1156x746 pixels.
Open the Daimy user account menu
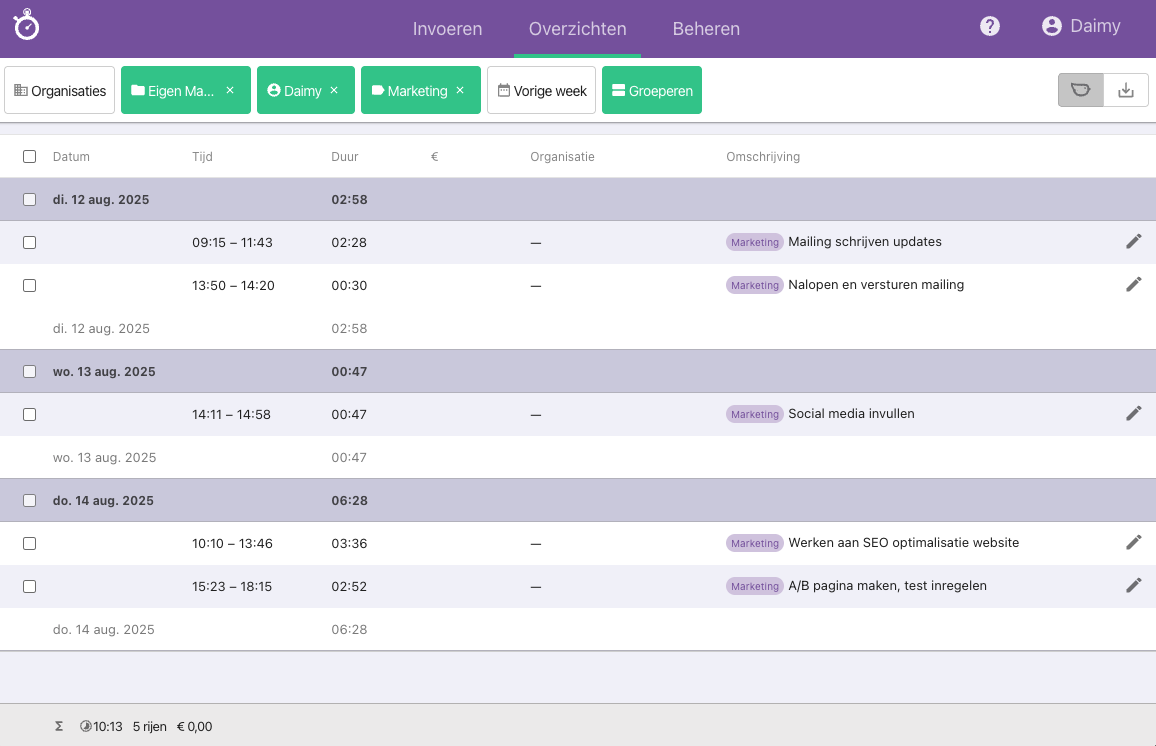[x=1081, y=27]
